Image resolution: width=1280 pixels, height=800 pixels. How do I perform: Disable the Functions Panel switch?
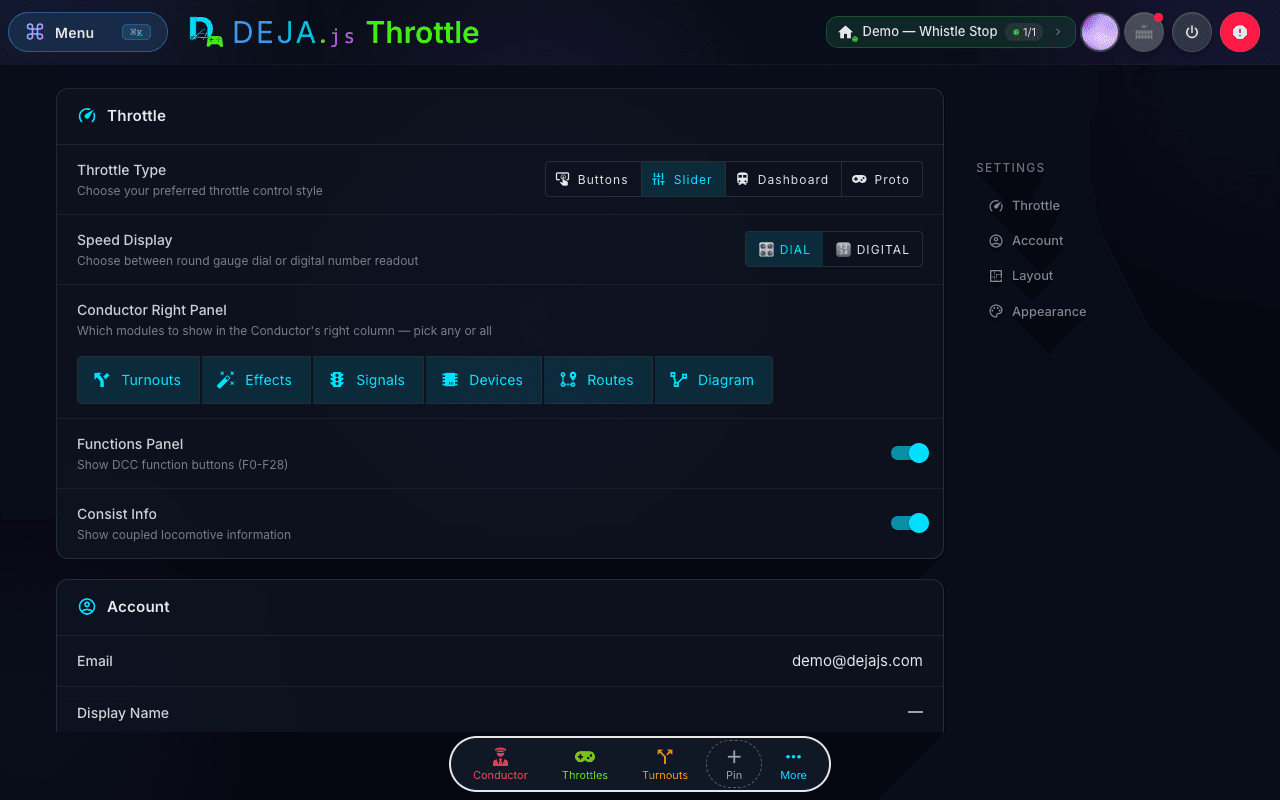tap(910, 453)
